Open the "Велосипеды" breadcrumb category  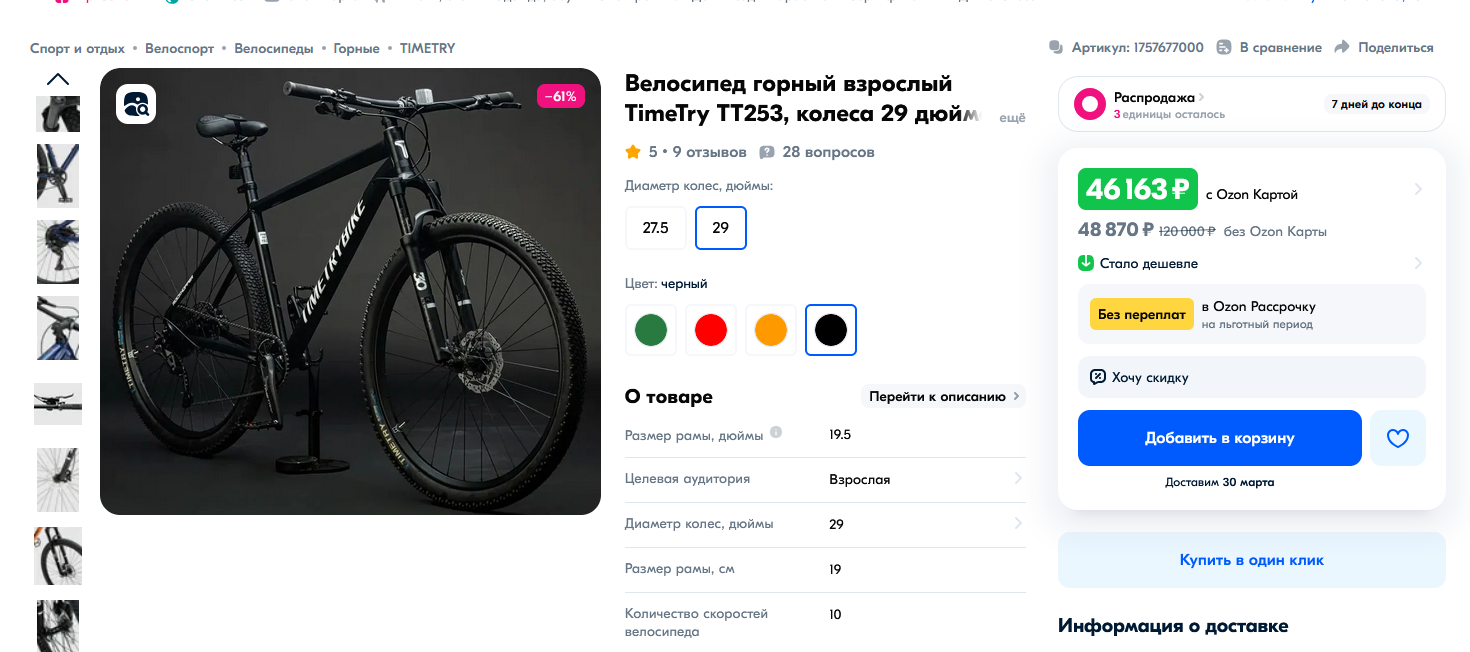pyautogui.click(x=274, y=48)
